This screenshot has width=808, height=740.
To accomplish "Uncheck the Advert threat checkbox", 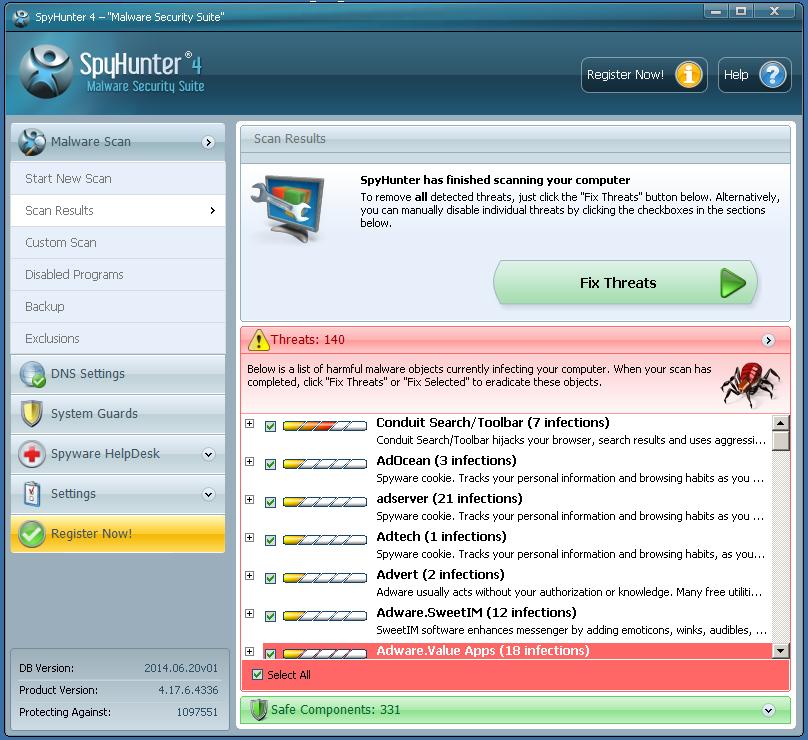I will [x=270, y=578].
